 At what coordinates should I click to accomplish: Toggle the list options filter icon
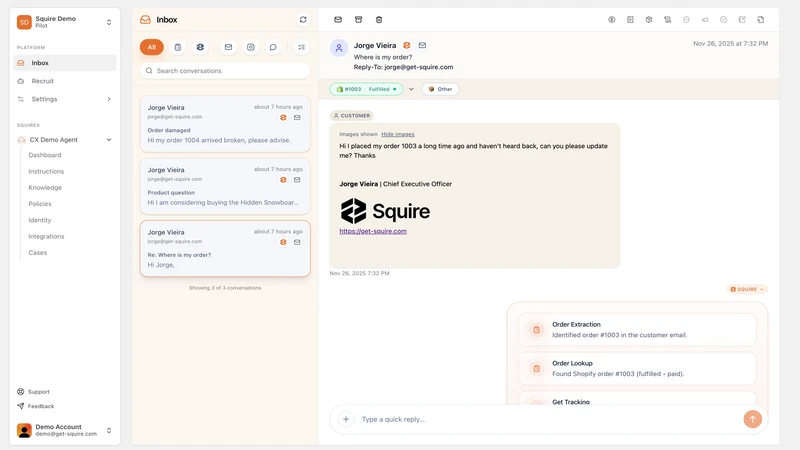click(302, 47)
